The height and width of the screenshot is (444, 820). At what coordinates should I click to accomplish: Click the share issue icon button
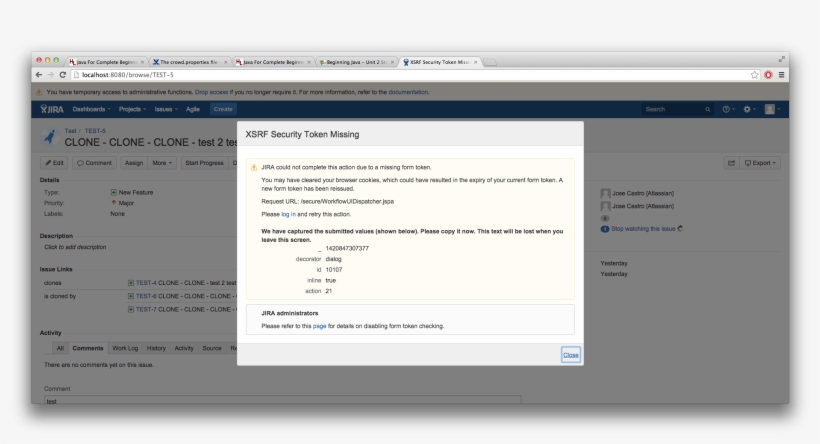(x=731, y=162)
